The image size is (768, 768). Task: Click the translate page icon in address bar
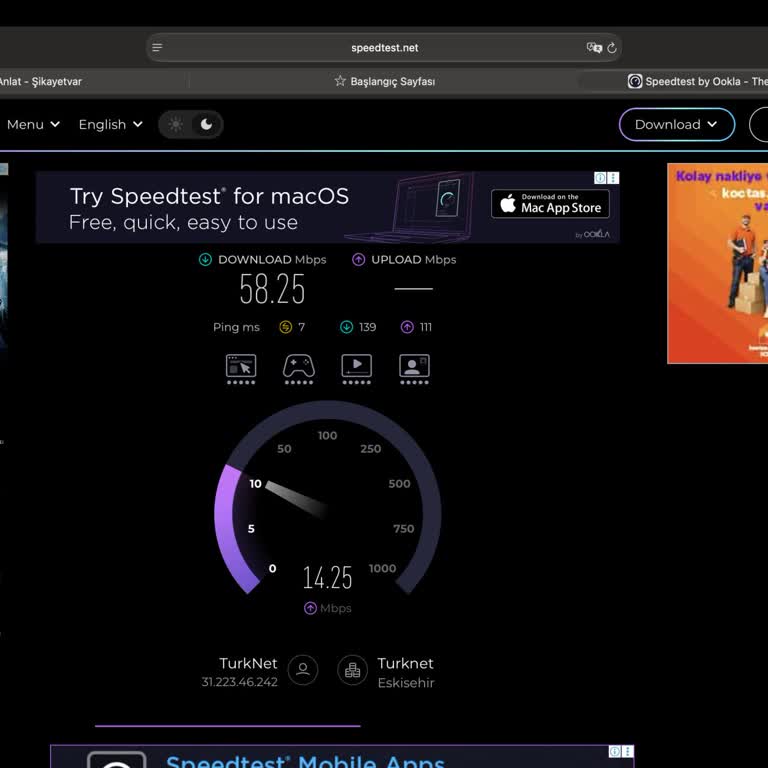[594, 48]
